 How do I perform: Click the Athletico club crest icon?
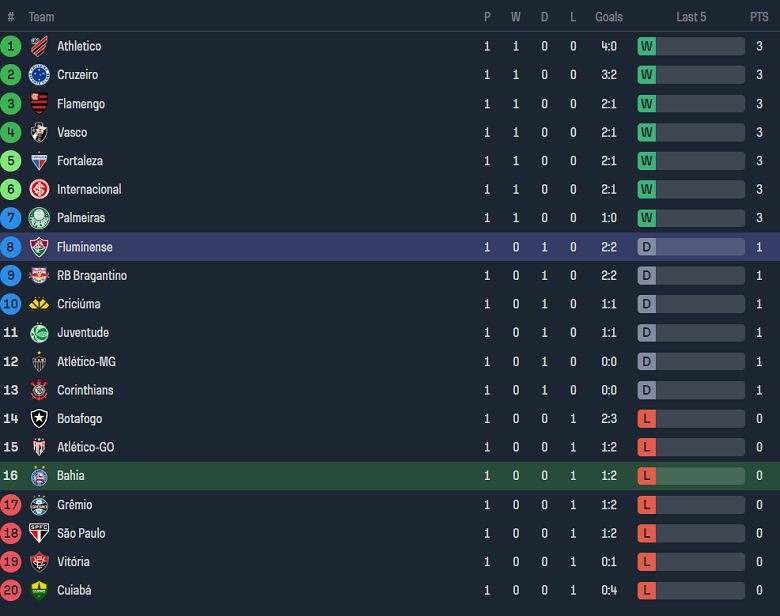(39, 46)
